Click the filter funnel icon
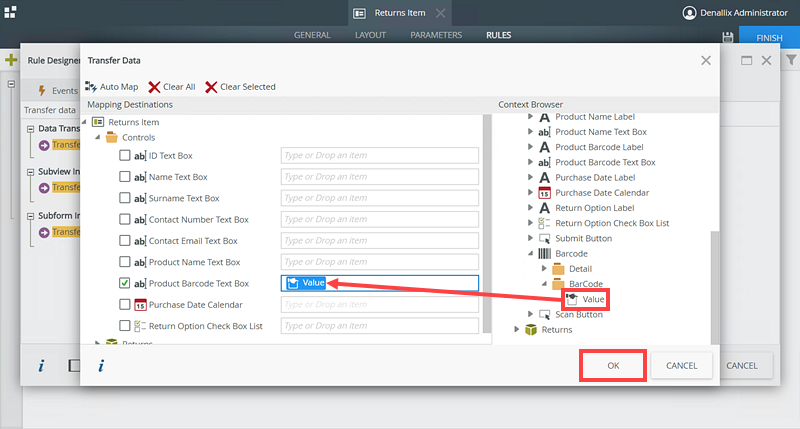The width and height of the screenshot is (800, 429). click(791, 60)
